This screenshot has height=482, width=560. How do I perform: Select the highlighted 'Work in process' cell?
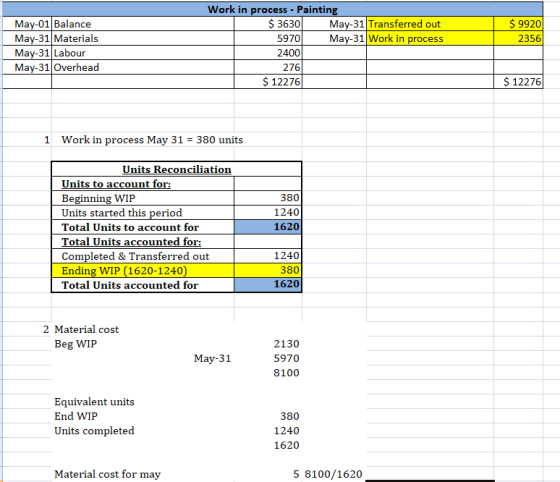pyautogui.click(x=430, y=38)
